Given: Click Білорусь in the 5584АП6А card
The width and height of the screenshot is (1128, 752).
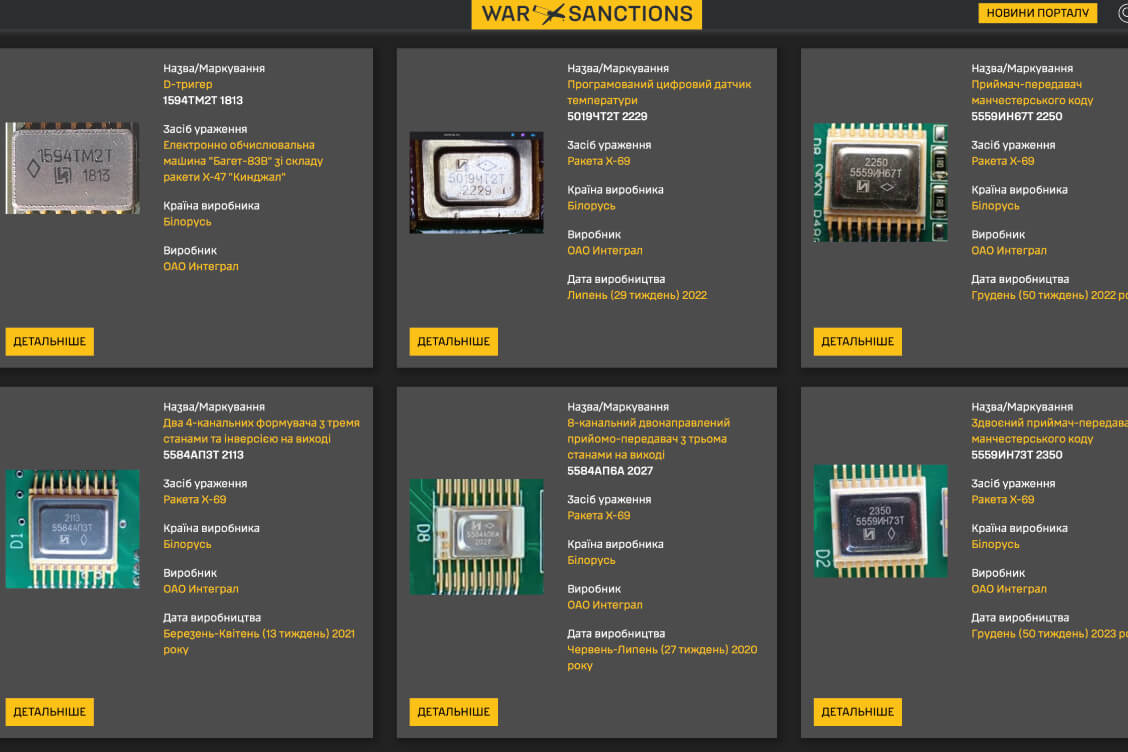Looking at the screenshot, I should [591, 559].
